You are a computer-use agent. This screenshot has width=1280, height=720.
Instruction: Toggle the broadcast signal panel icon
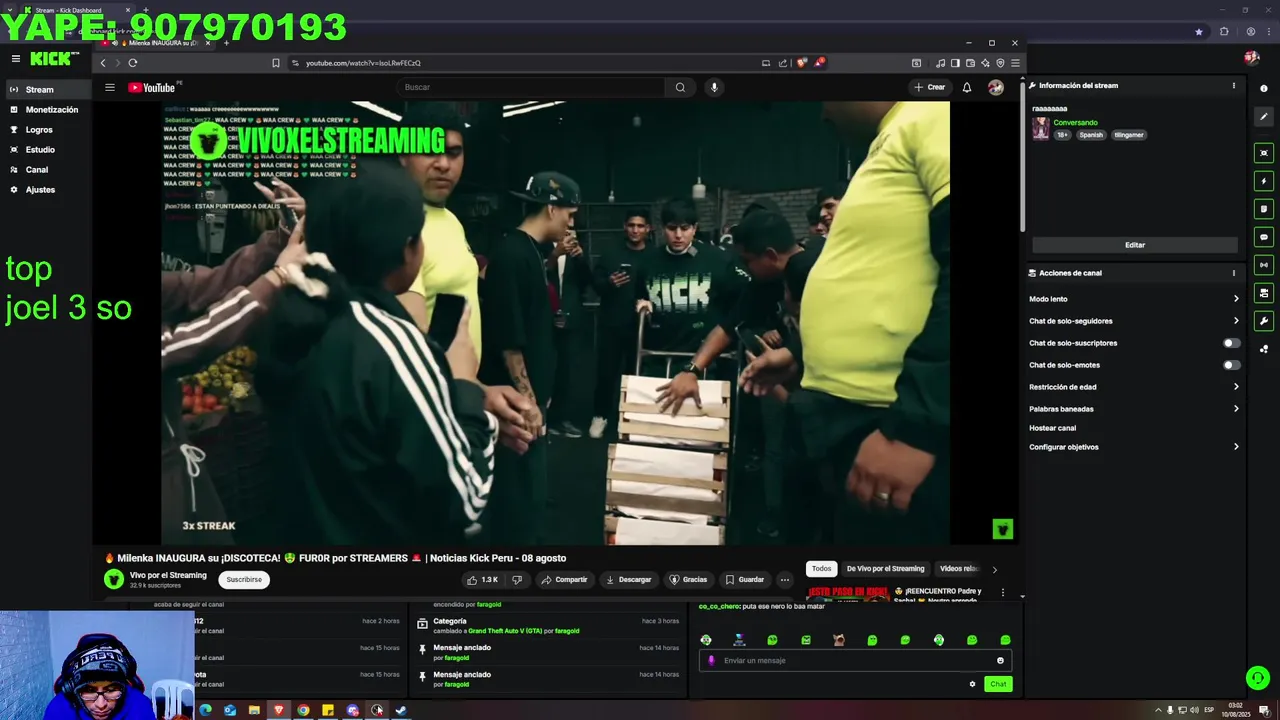1264,265
